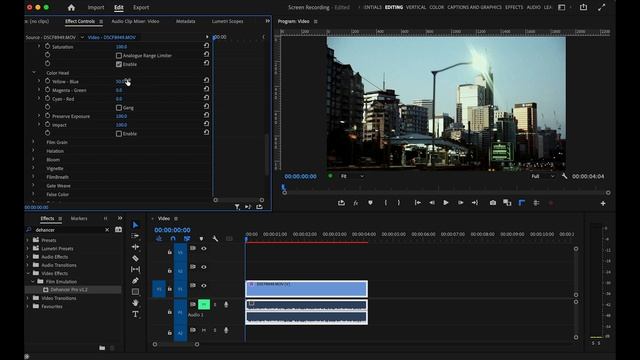Viewport: 640px width, 360px height.
Task: Select the Type tool
Action: point(136,314)
